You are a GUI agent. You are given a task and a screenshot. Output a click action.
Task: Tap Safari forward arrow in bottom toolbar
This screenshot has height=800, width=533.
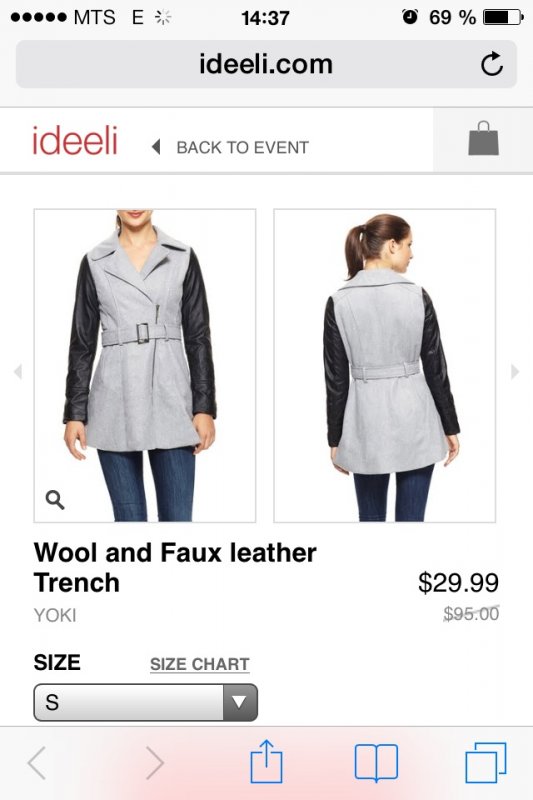155,763
